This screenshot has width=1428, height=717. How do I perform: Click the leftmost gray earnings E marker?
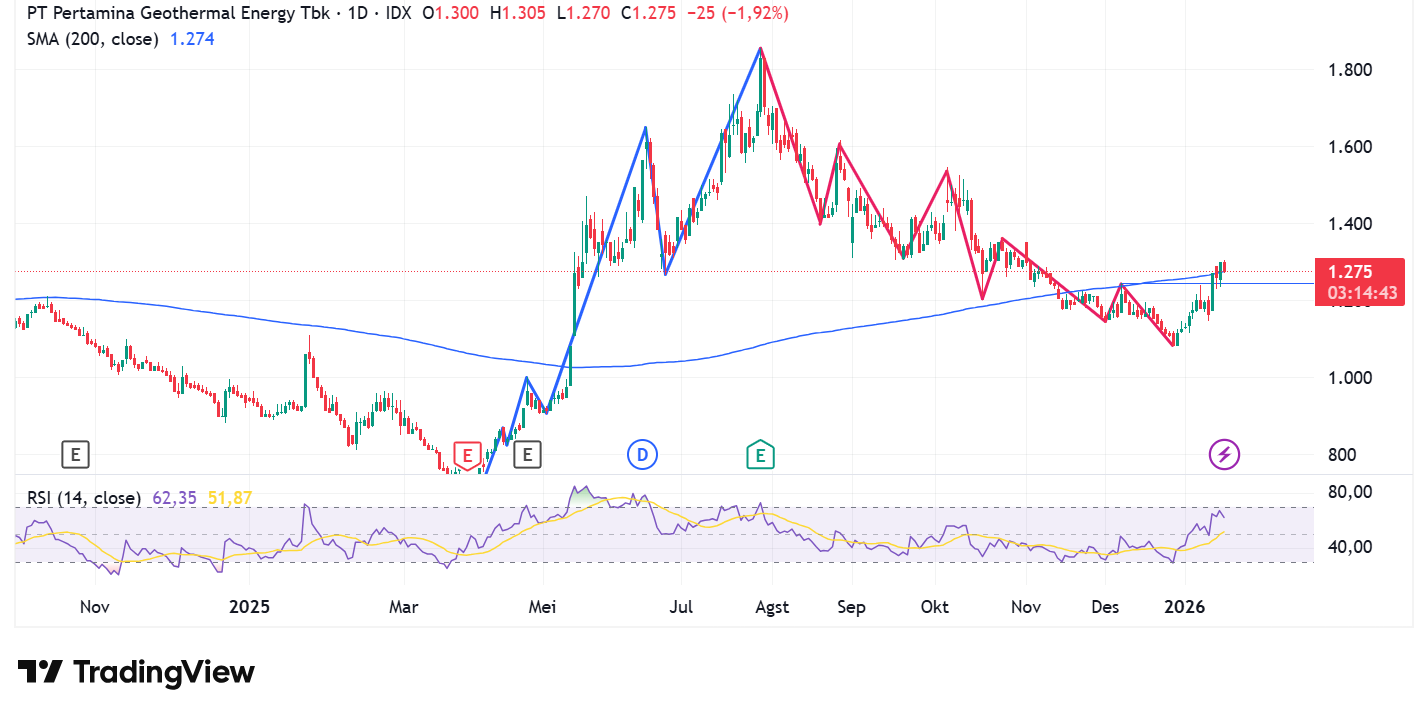click(75, 455)
